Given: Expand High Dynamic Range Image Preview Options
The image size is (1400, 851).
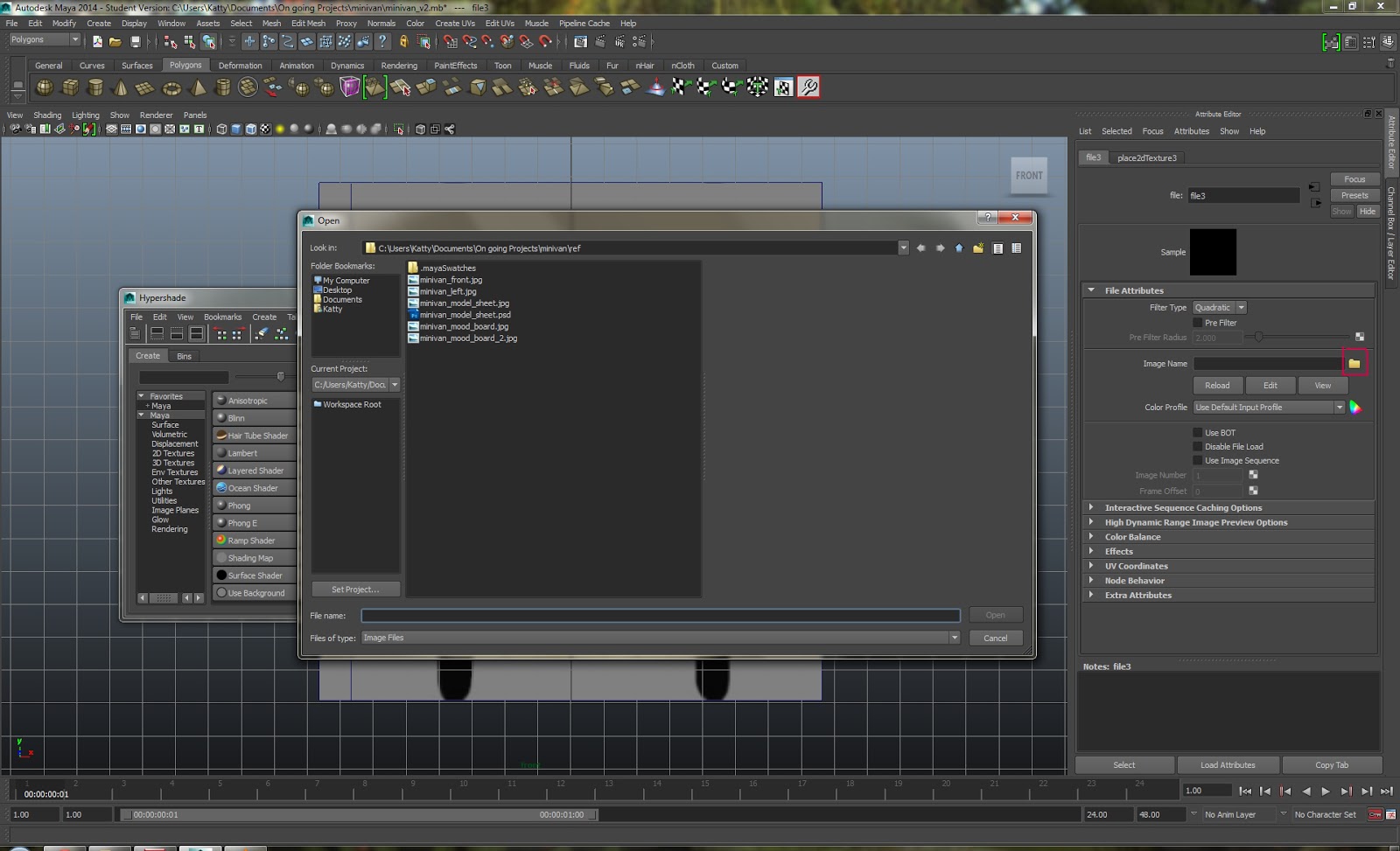Looking at the screenshot, I should 1091,522.
